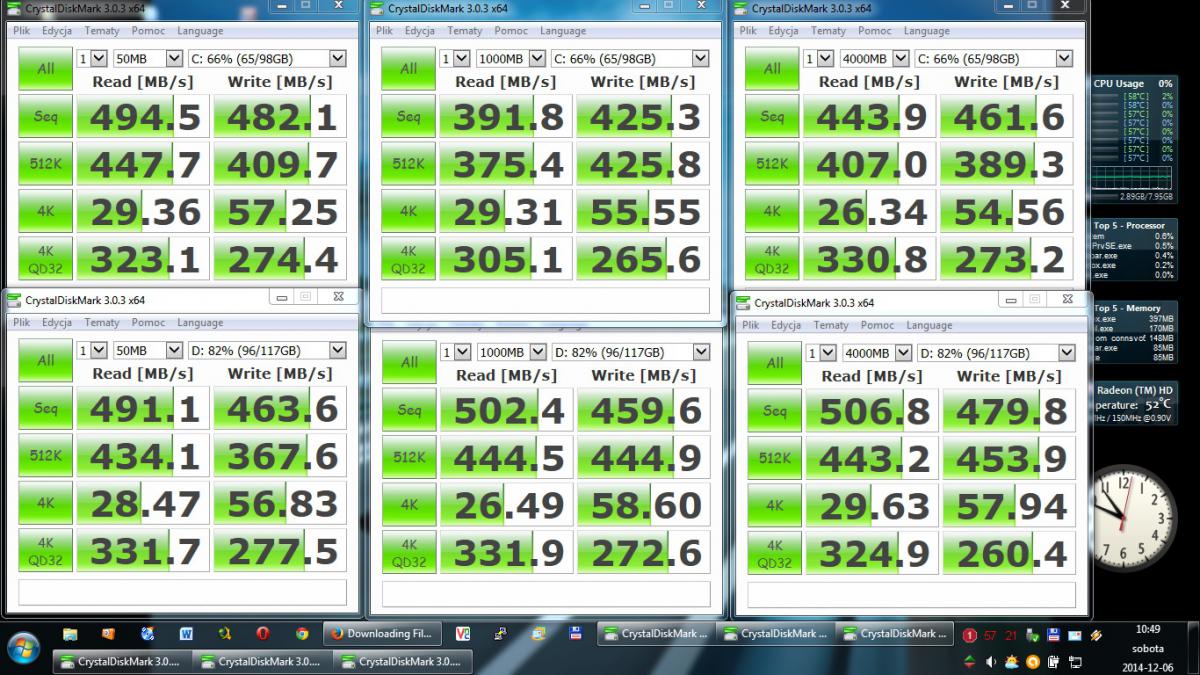Run 512K test in C: 4000MB window
Image resolution: width=1200 pixels, height=675 pixels.
772,164
